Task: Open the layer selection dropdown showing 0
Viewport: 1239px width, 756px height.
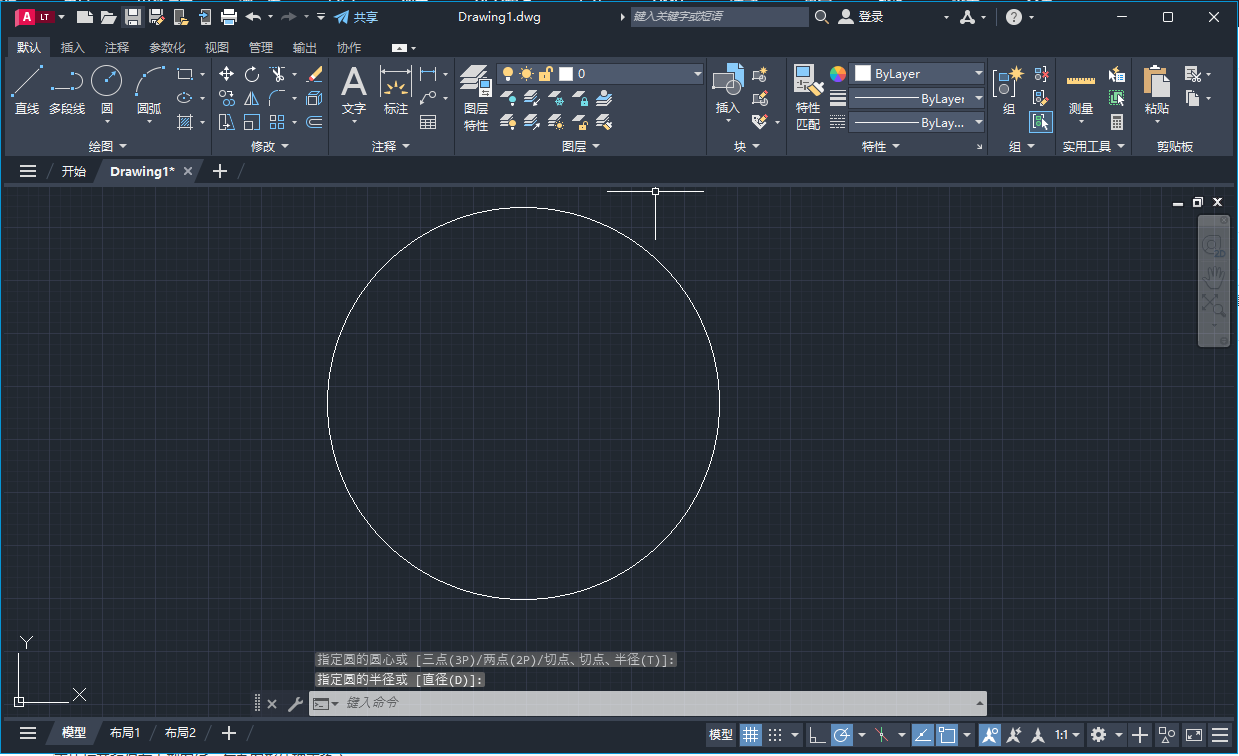Action: pos(697,72)
